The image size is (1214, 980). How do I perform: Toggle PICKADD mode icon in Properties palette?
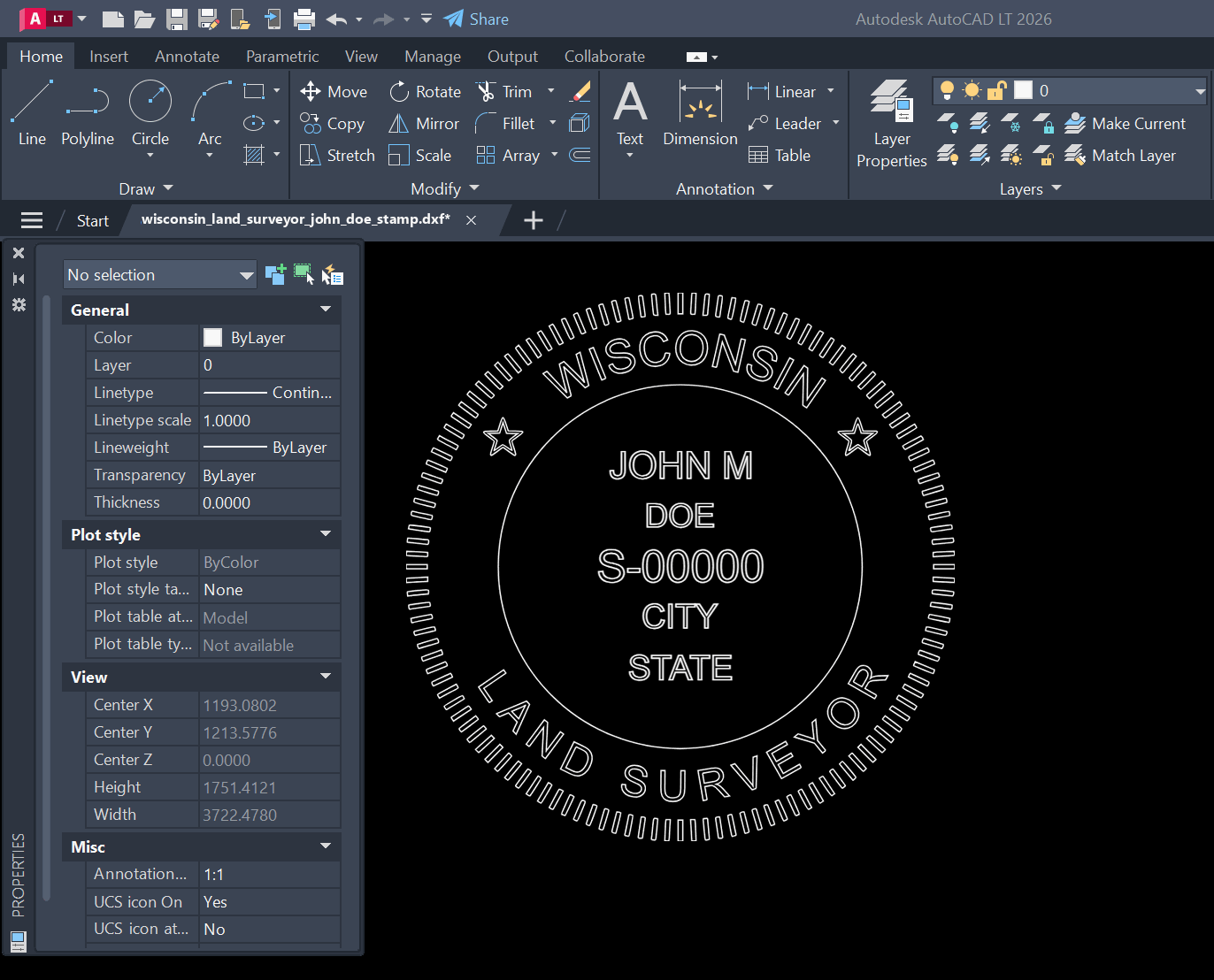click(x=275, y=274)
